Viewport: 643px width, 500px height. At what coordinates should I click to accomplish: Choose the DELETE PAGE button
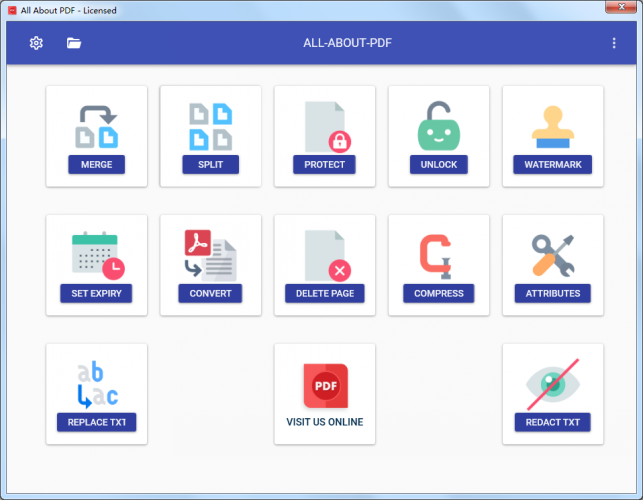coord(325,293)
